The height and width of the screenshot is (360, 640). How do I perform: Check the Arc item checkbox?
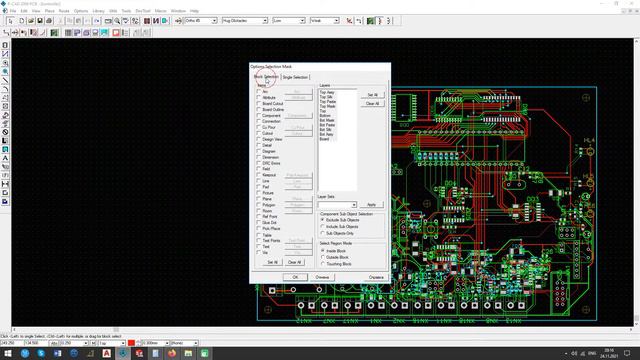pos(258,91)
